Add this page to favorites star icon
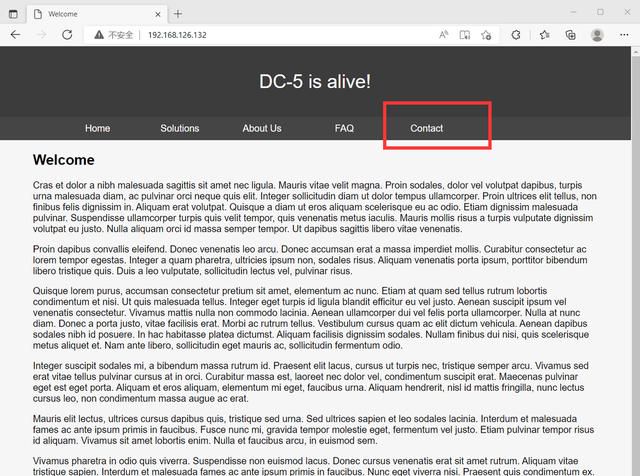640x476 pixels. pyautogui.click(x=486, y=35)
